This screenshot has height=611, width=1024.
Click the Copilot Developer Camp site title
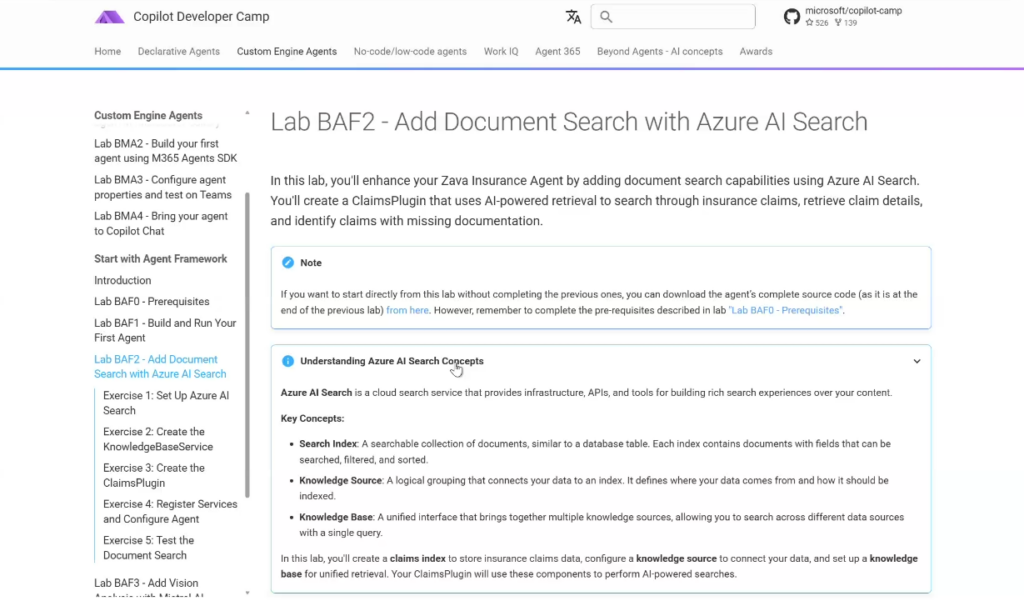coord(201,17)
